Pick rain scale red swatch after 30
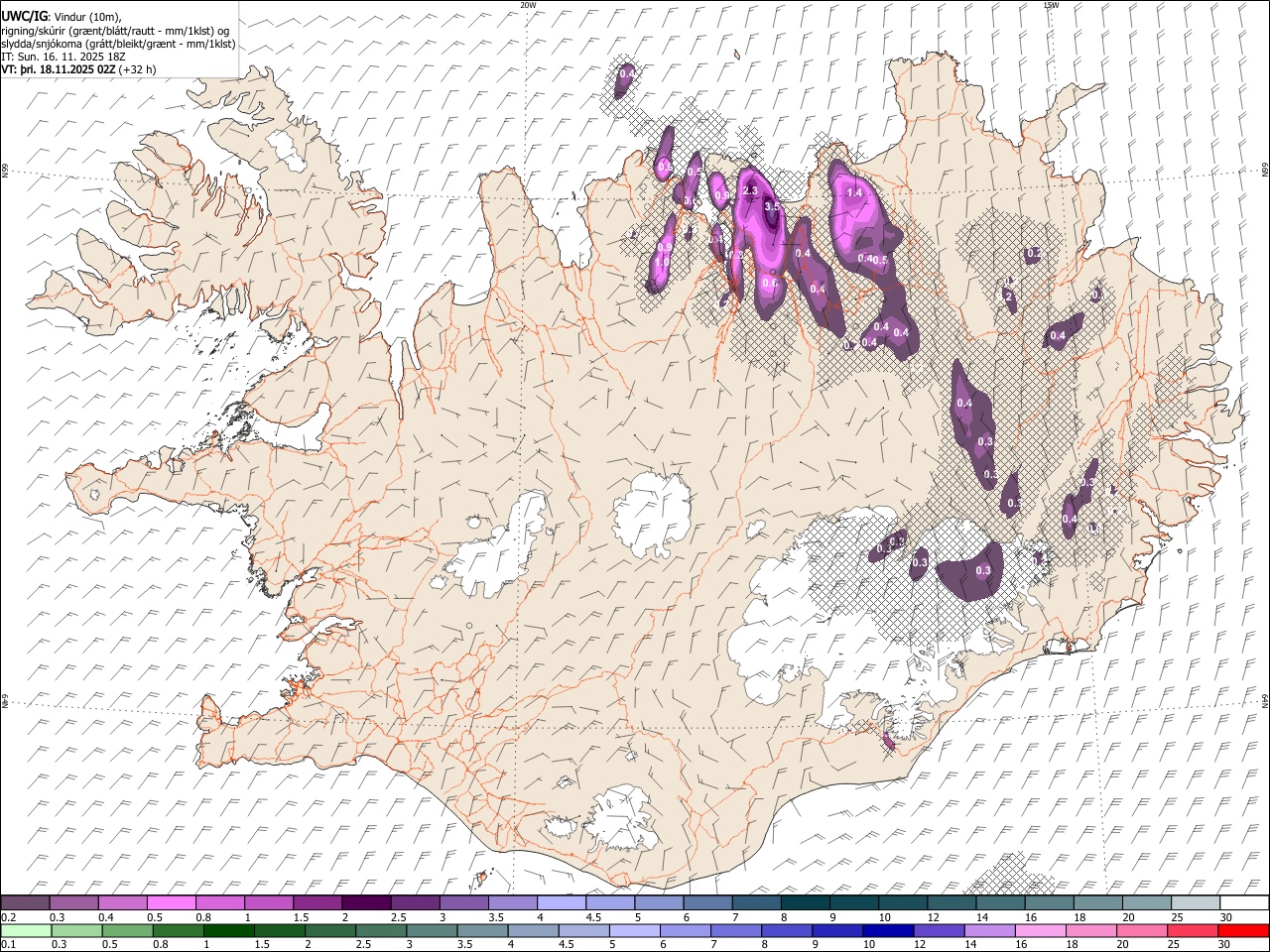This screenshot has height=952, width=1270. point(1243,930)
